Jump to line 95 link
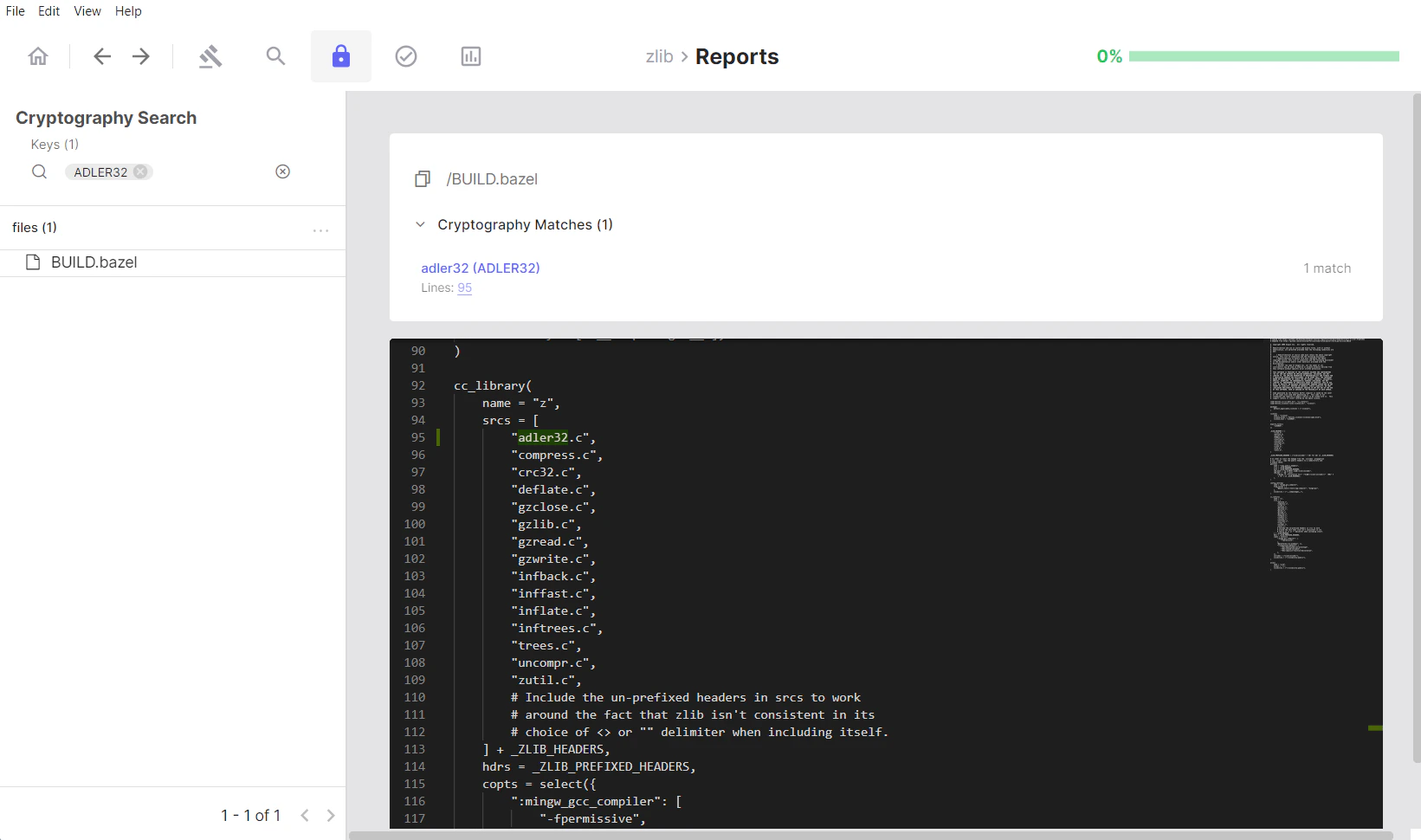This screenshot has width=1421, height=840. click(x=465, y=288)
